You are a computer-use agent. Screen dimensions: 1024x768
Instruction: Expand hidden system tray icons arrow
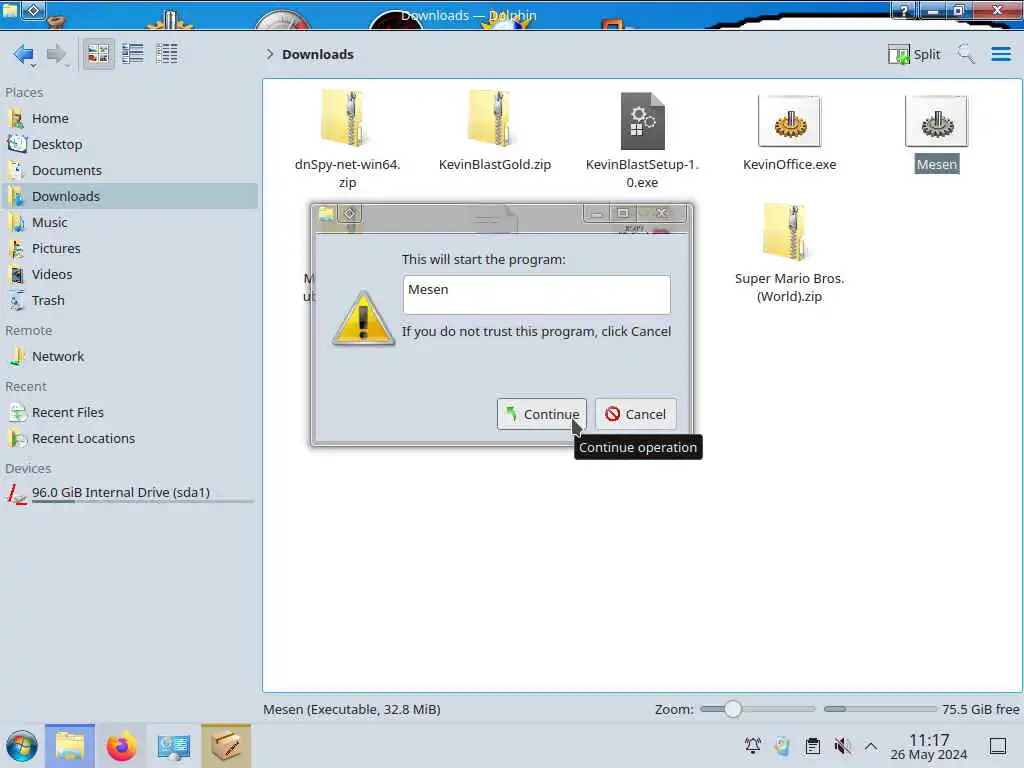point(871,746)
